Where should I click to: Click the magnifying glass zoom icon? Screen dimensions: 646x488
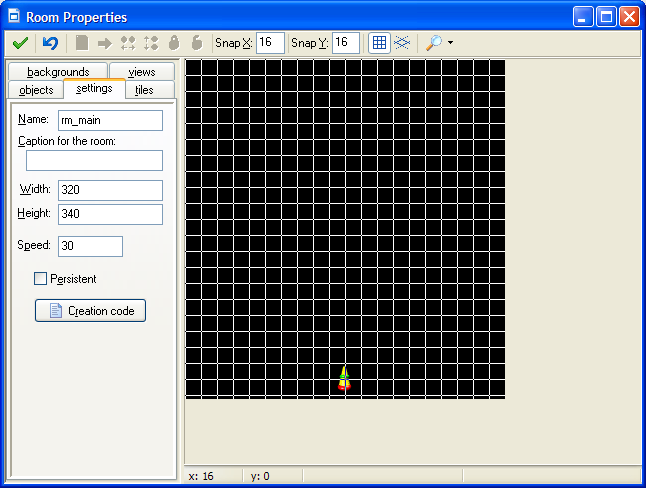click(x=433, y=43)
